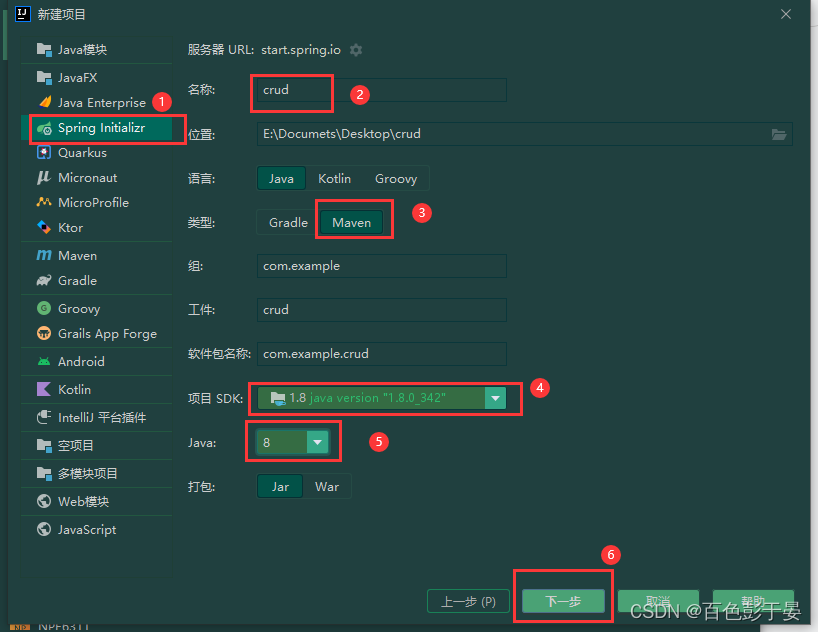Choose Maven as project type
The height and width of the screenshot is (632, 818).
point(352,223)
